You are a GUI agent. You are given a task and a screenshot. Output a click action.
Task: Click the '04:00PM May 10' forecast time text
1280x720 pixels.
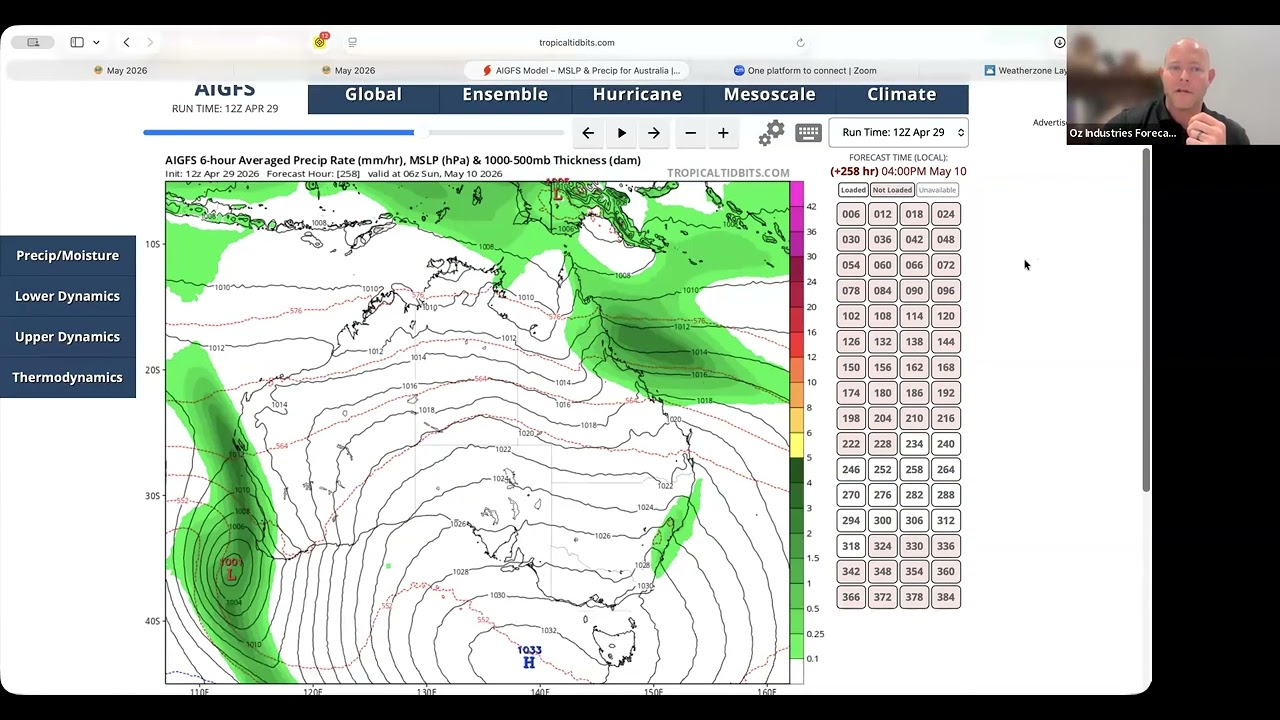coord(924,171)
